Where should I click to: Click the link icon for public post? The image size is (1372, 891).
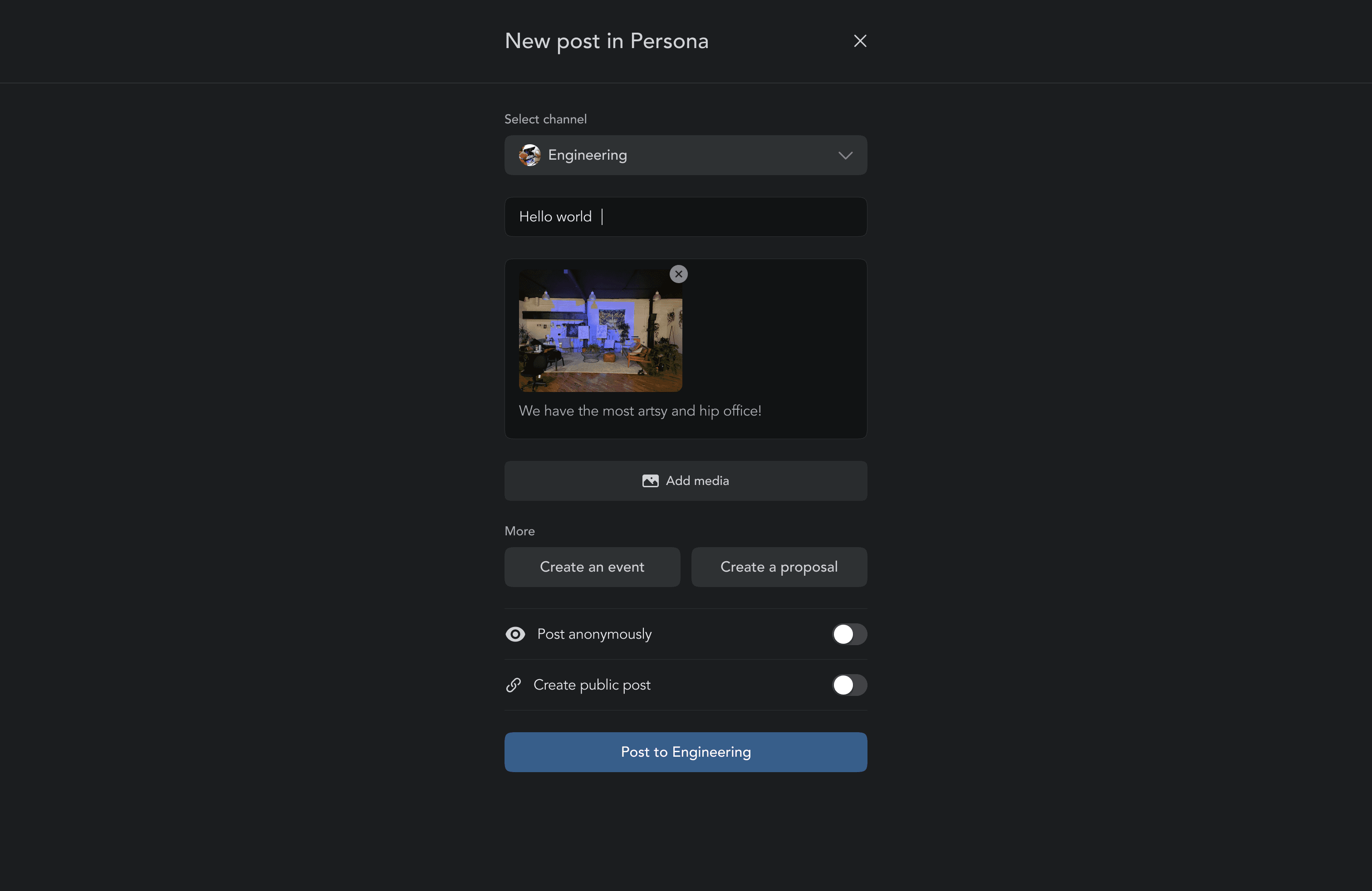(513, 685)
